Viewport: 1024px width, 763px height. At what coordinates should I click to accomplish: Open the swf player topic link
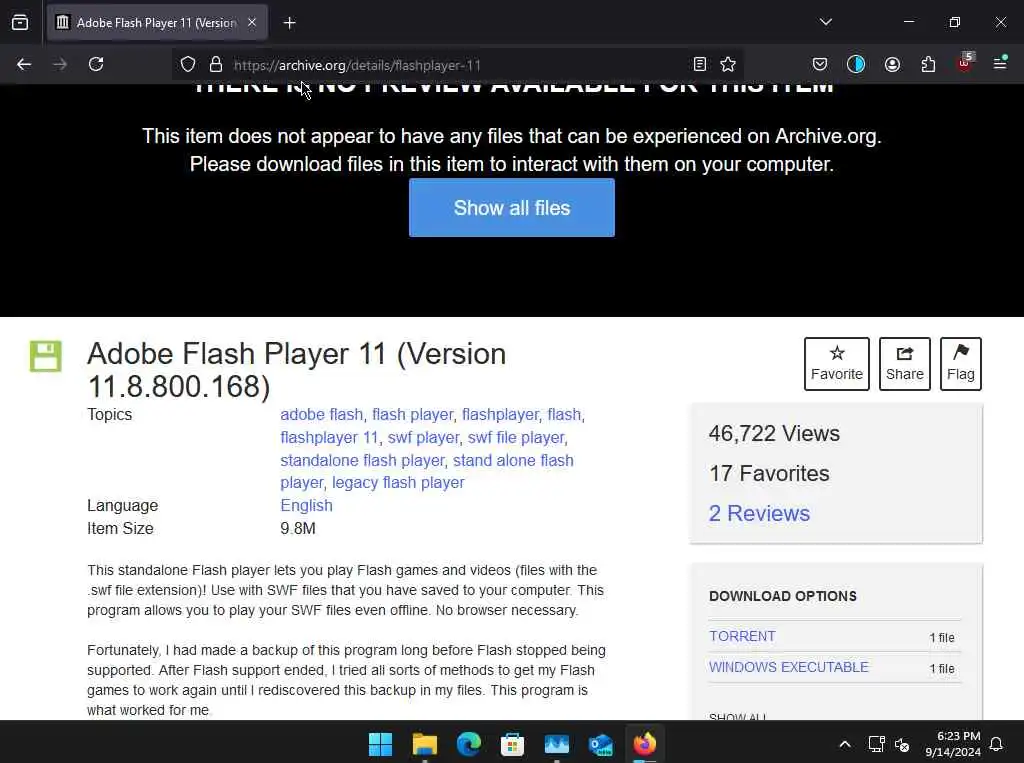(423, 438)
